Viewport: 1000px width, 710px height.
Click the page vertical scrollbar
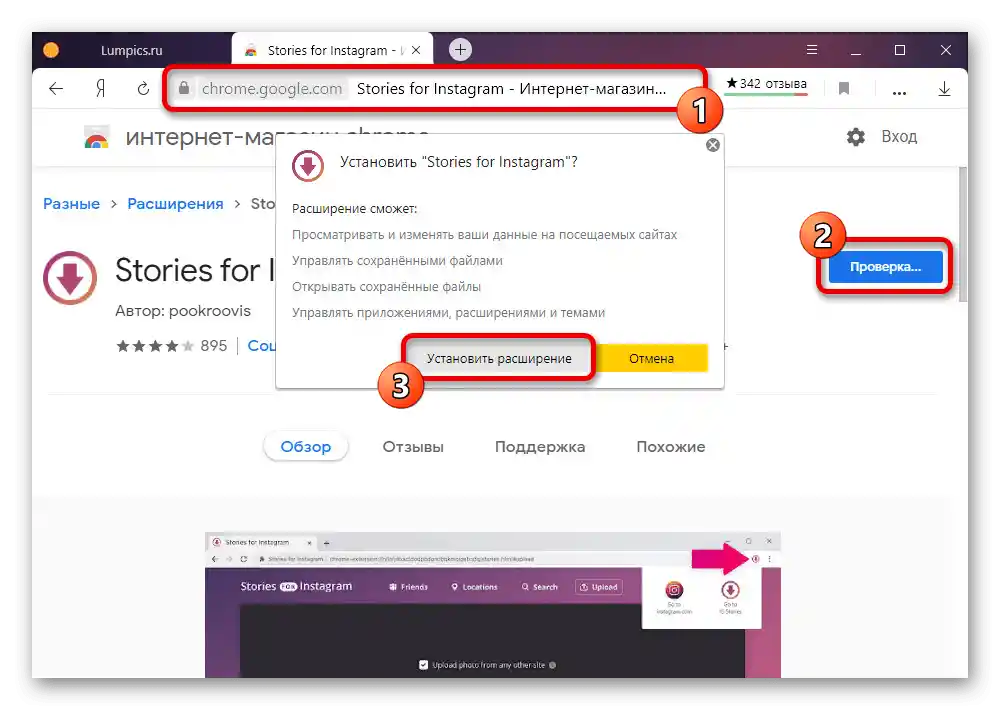pos(962,234)
